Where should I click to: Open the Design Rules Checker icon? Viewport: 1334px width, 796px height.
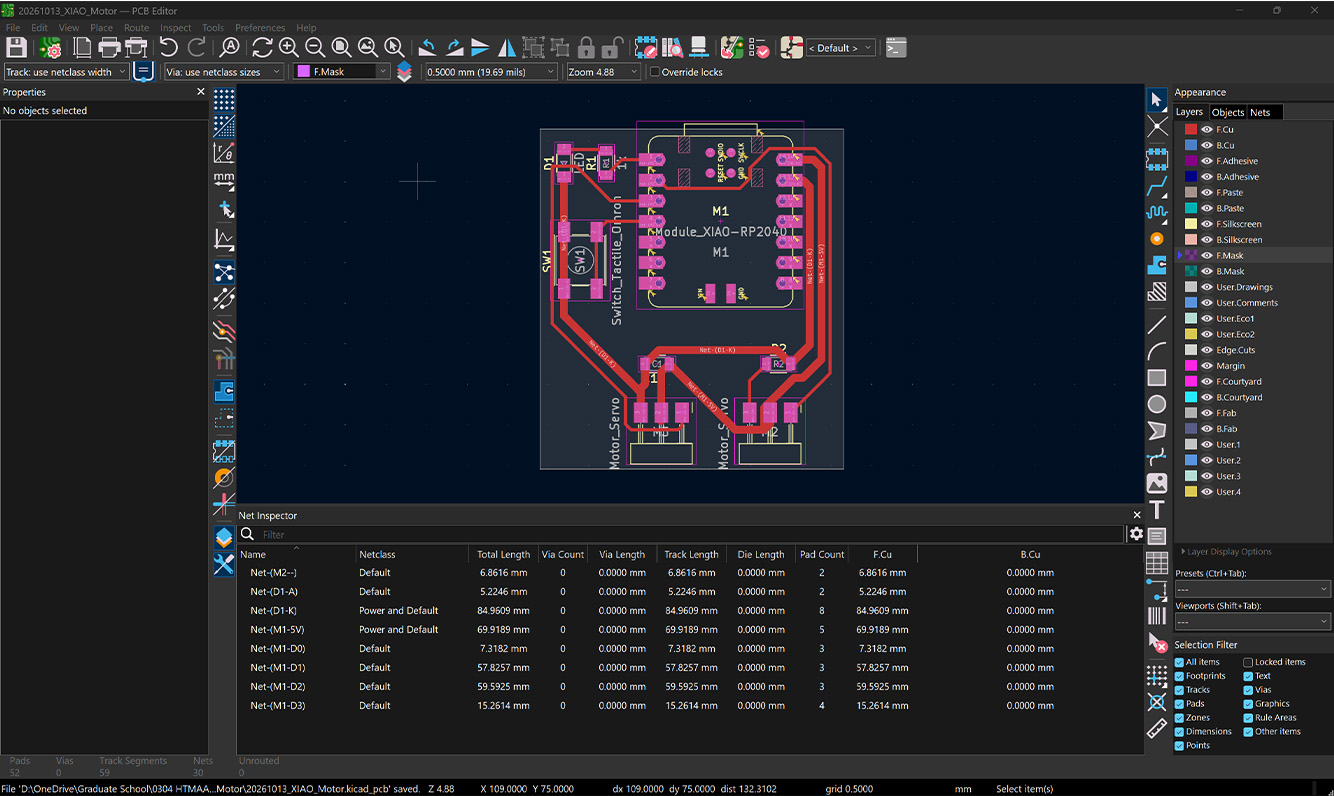tap(758, 47)
